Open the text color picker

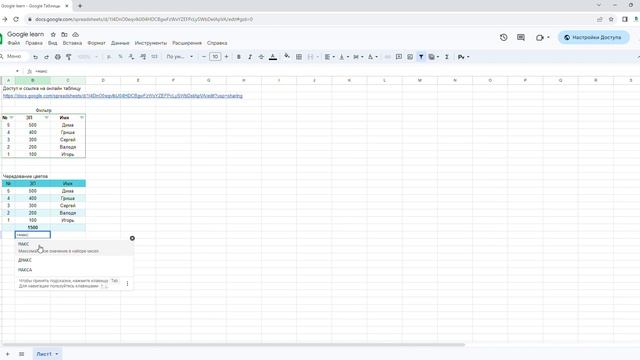point(273,57)
